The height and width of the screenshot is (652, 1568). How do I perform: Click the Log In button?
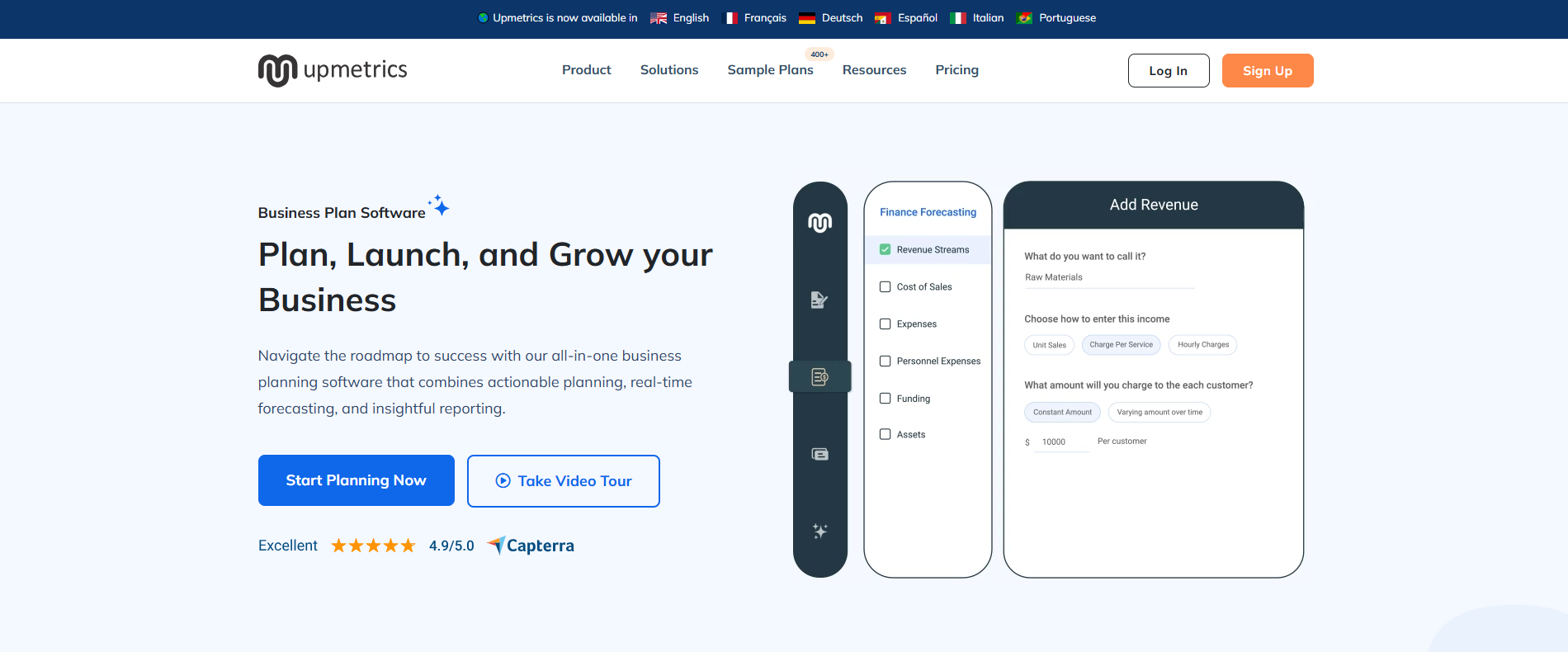pos(1169,70)
